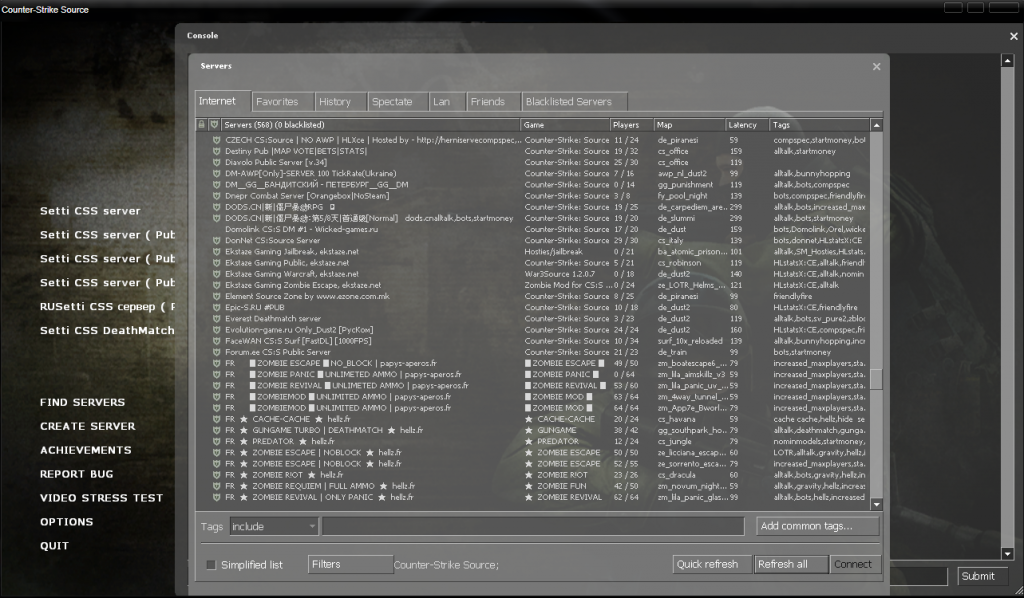
Task: Select GUNGAME TURBO | DEATHMATCH server row
Action: (533, 430)
